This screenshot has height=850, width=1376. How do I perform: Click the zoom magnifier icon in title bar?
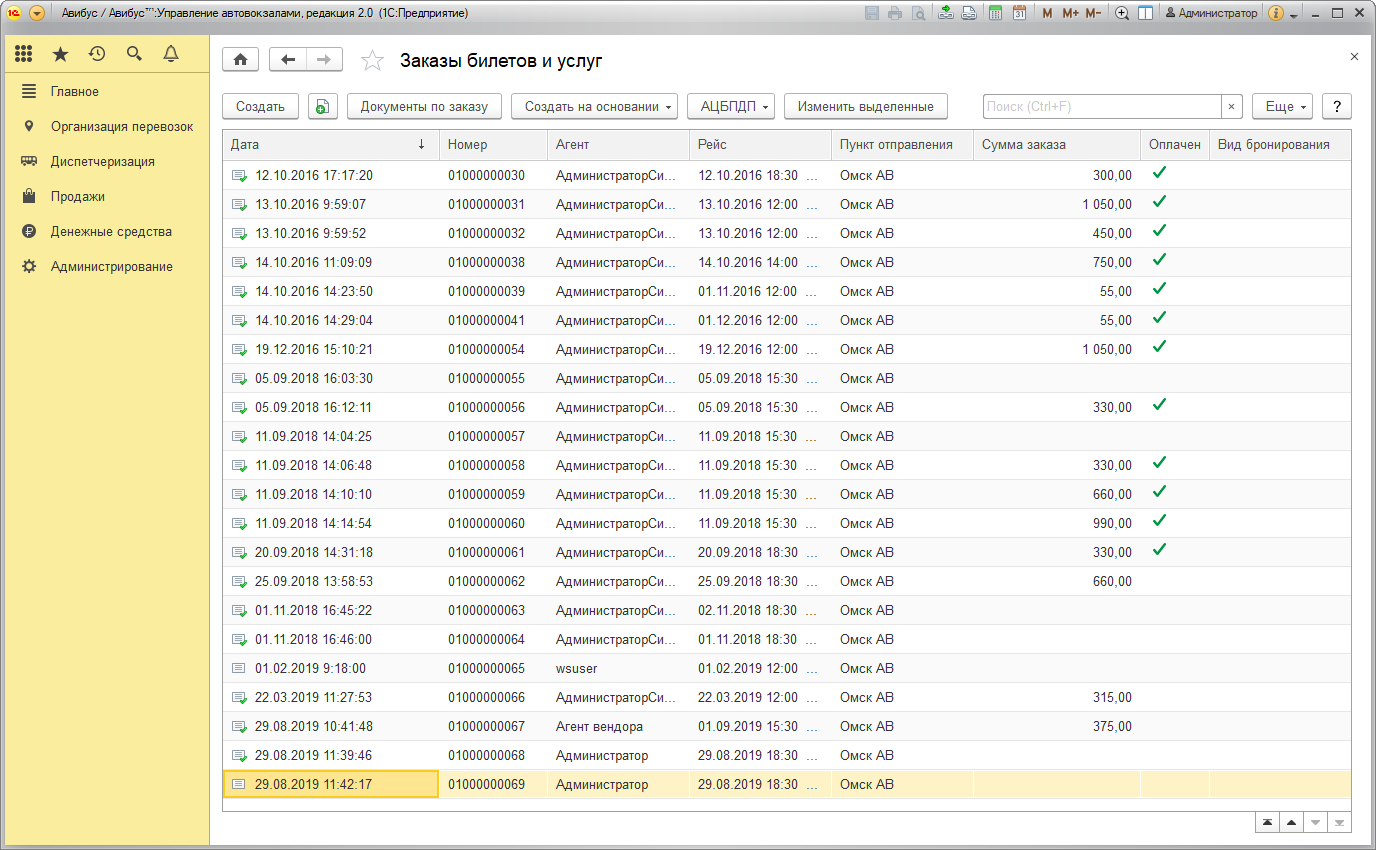pyautogui.click(x=1122, y=13)
